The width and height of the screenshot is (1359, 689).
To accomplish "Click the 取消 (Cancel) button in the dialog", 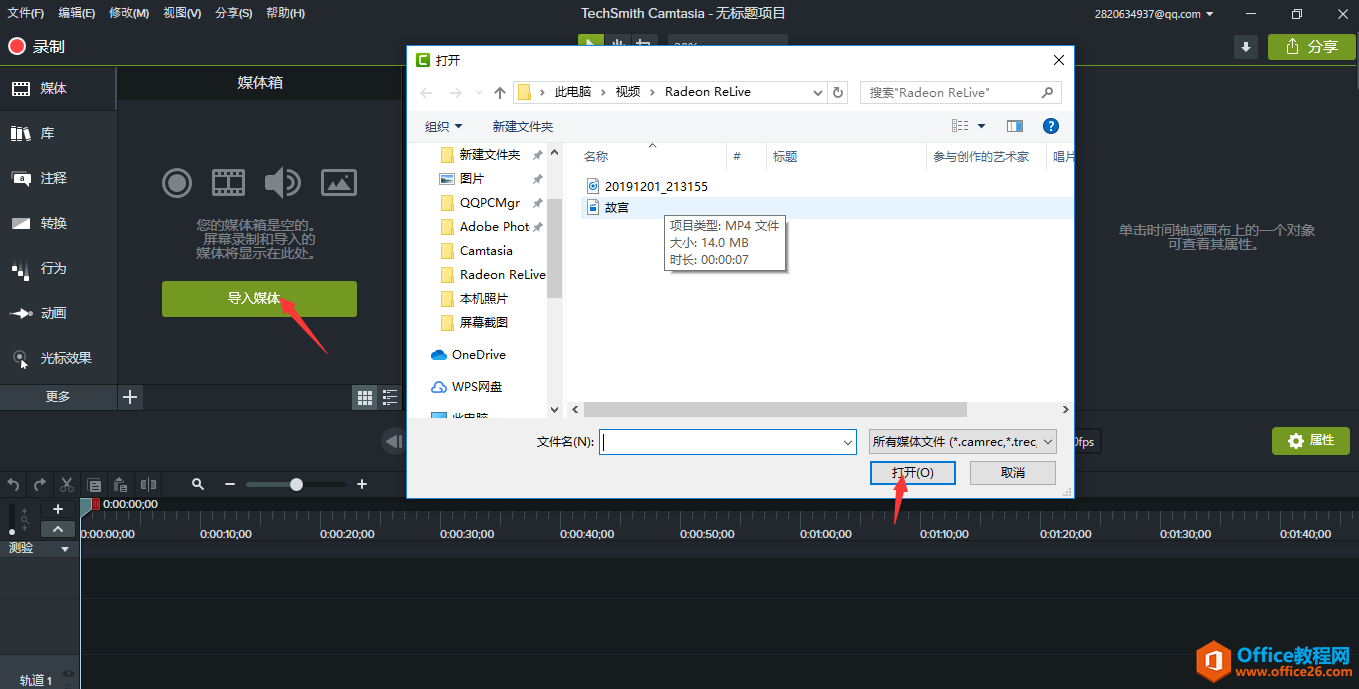I will (1013, 472).
